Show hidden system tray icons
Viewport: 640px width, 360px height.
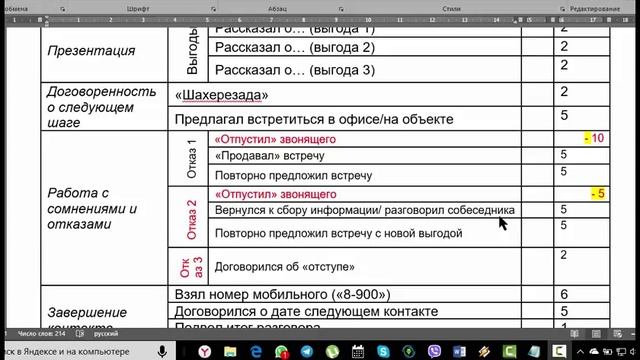580,351
